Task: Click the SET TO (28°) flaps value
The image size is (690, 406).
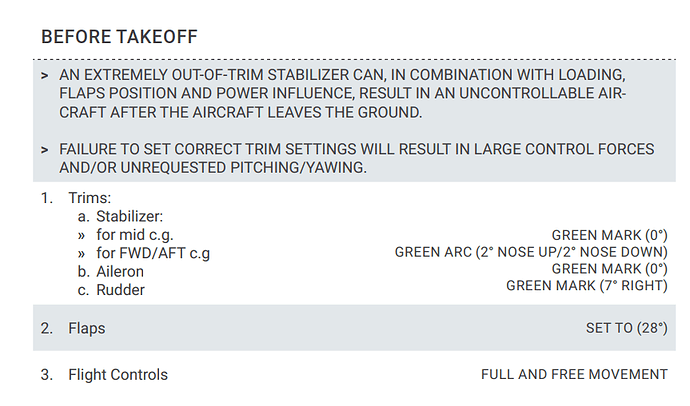Action: (x=626, y=328)
